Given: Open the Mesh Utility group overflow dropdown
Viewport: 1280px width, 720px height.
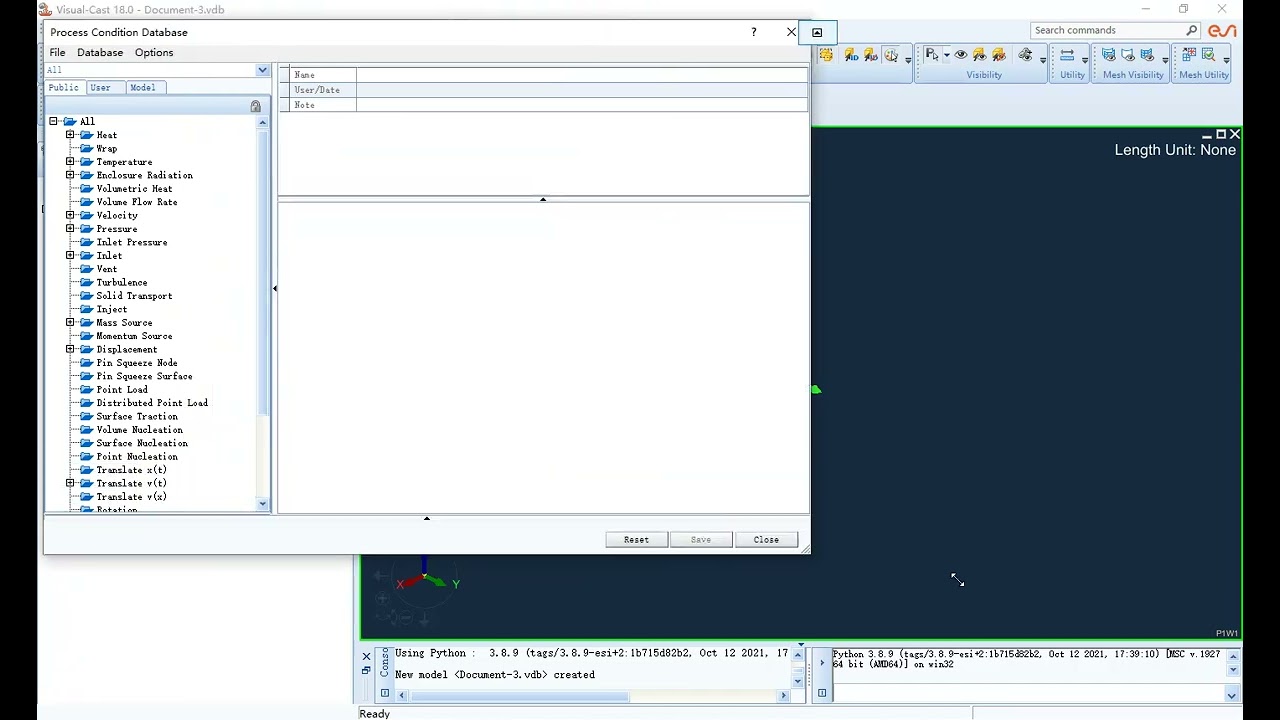Looking at the screenshot, I should point(1227,60).
